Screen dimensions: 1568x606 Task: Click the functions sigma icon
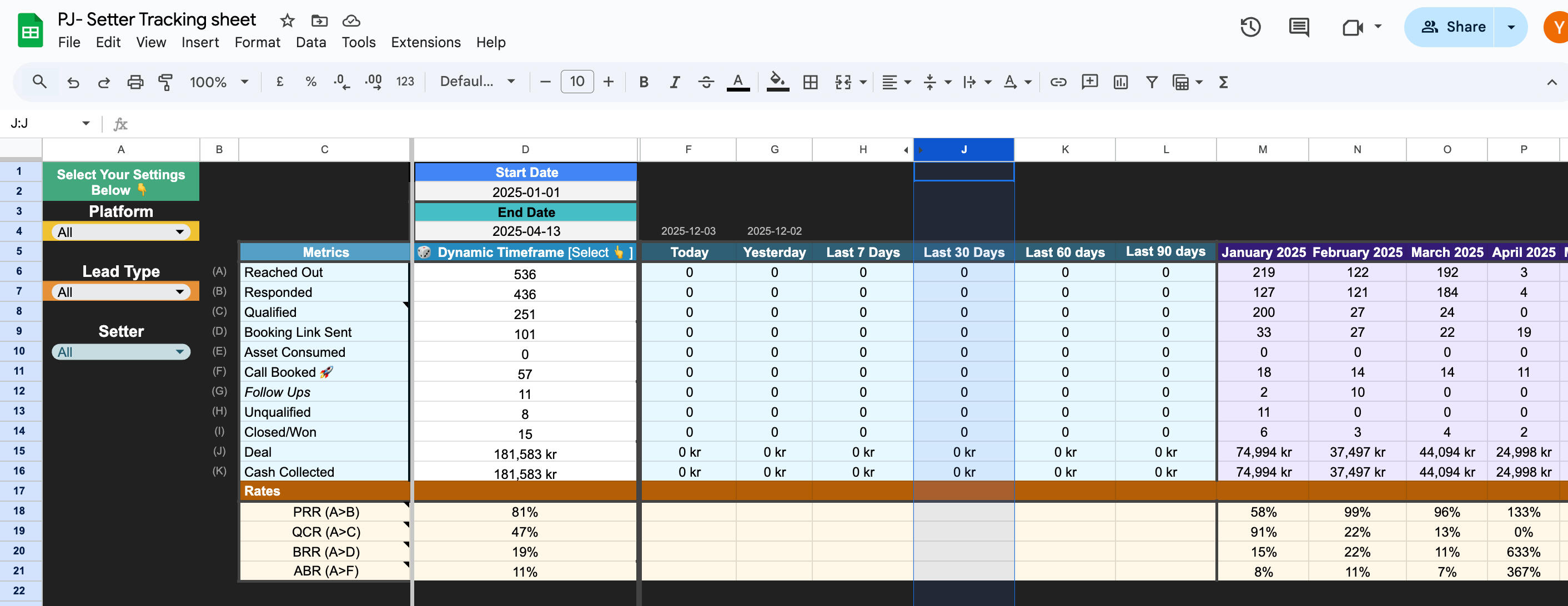[1224, 82]
